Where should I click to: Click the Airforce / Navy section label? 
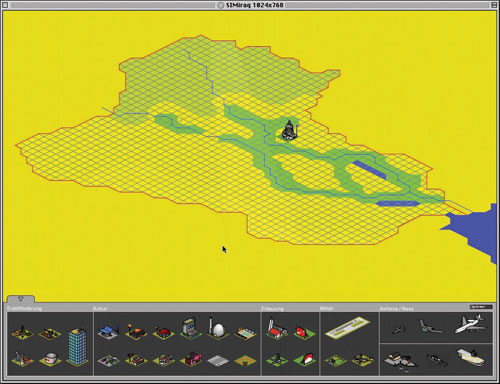click(x=397, y=309)
